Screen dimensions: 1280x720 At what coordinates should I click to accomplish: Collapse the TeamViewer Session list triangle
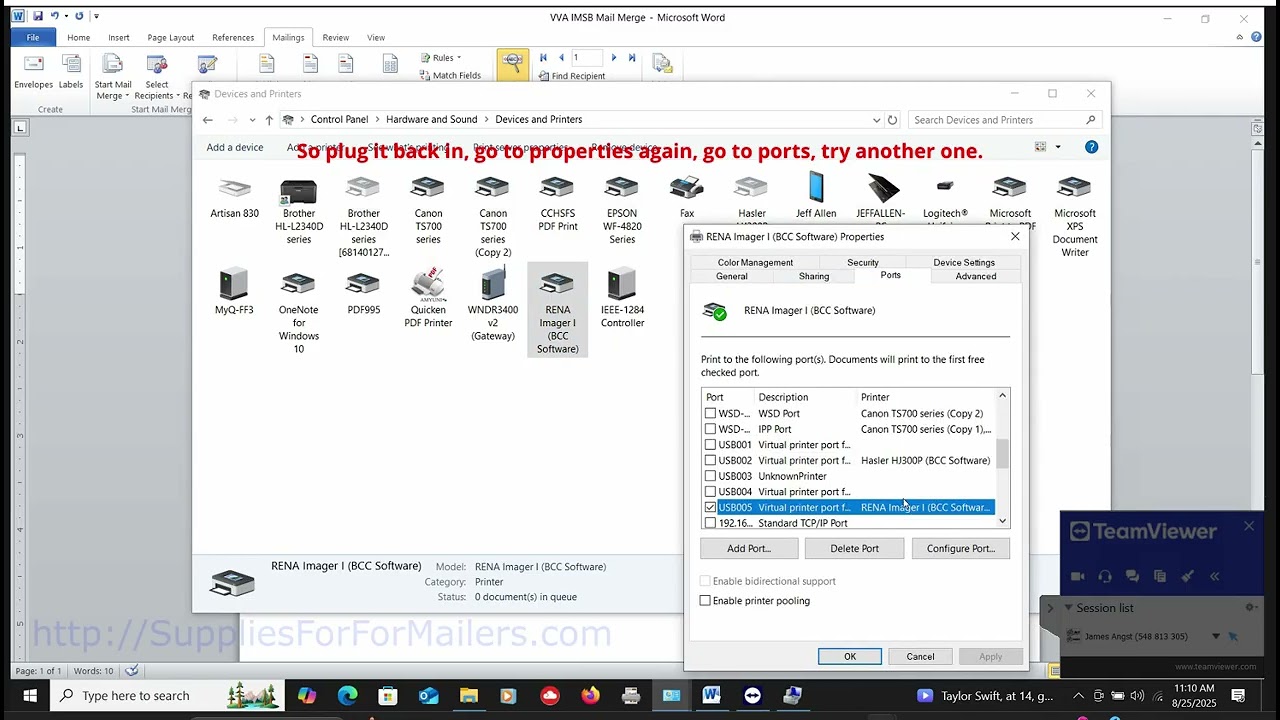point(1068,608)
